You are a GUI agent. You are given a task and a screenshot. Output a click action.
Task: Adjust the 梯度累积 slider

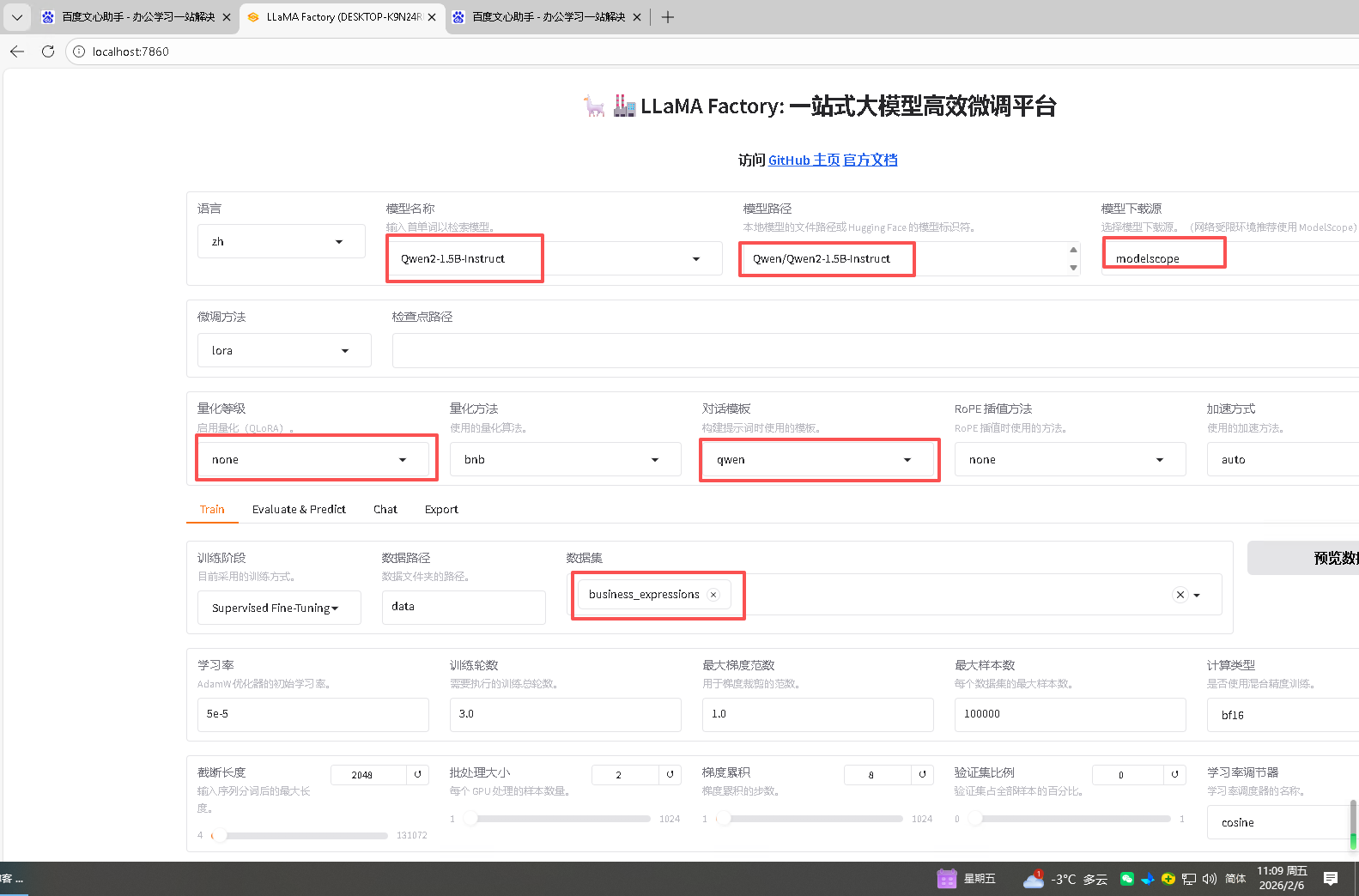tap(809, 819)
